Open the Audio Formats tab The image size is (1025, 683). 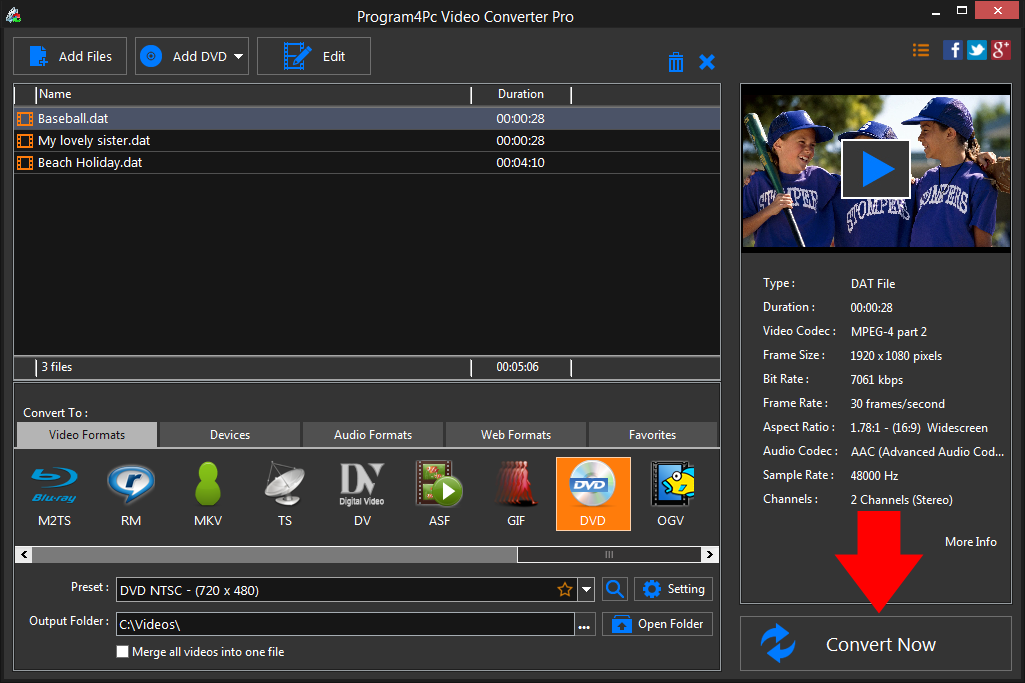pos(373,435)
